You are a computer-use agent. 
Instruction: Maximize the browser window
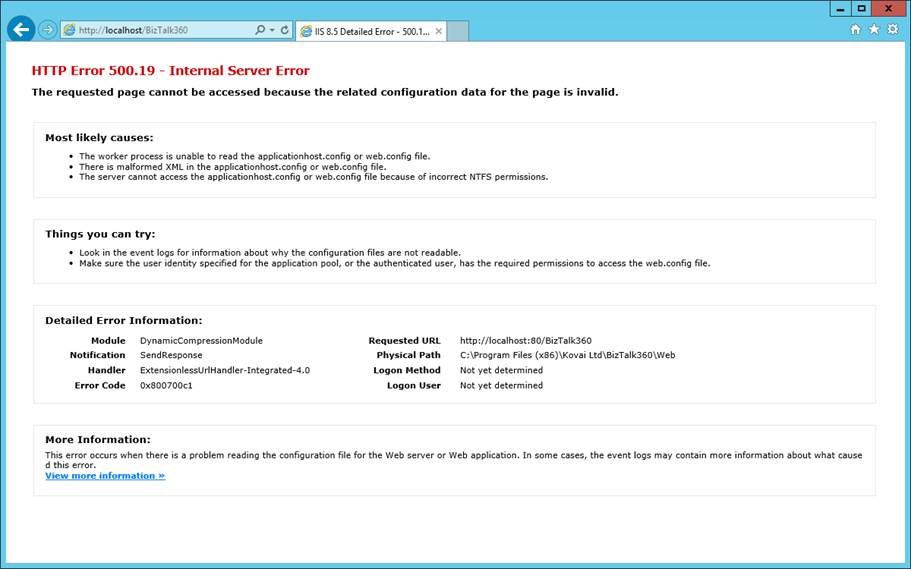click(x=862, y=8)
